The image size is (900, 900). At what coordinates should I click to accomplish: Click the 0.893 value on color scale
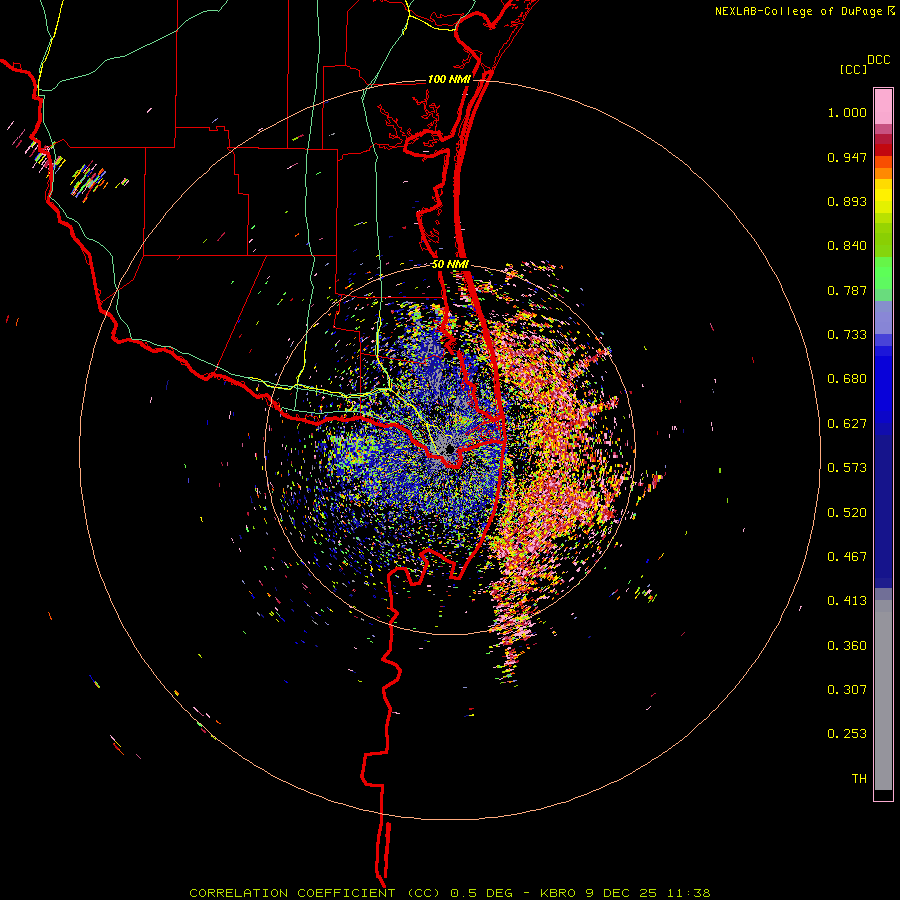pyautogui.click(x=847, y=201)
